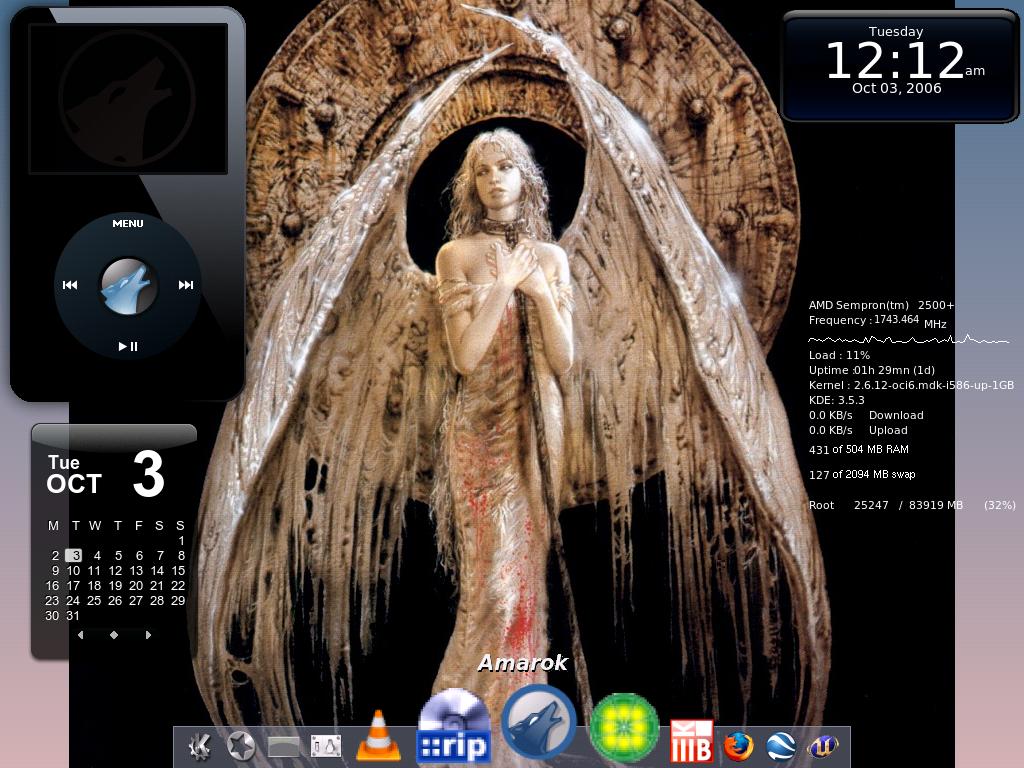Click the '431 of 504 MB RAM' readout
This screenshot has height=768, width=1024.
point(859,449)
